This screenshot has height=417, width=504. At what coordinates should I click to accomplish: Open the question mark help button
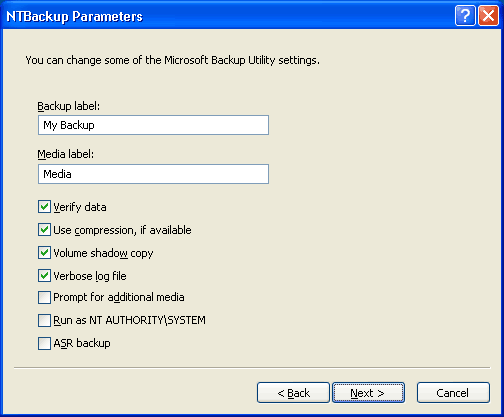465,15
